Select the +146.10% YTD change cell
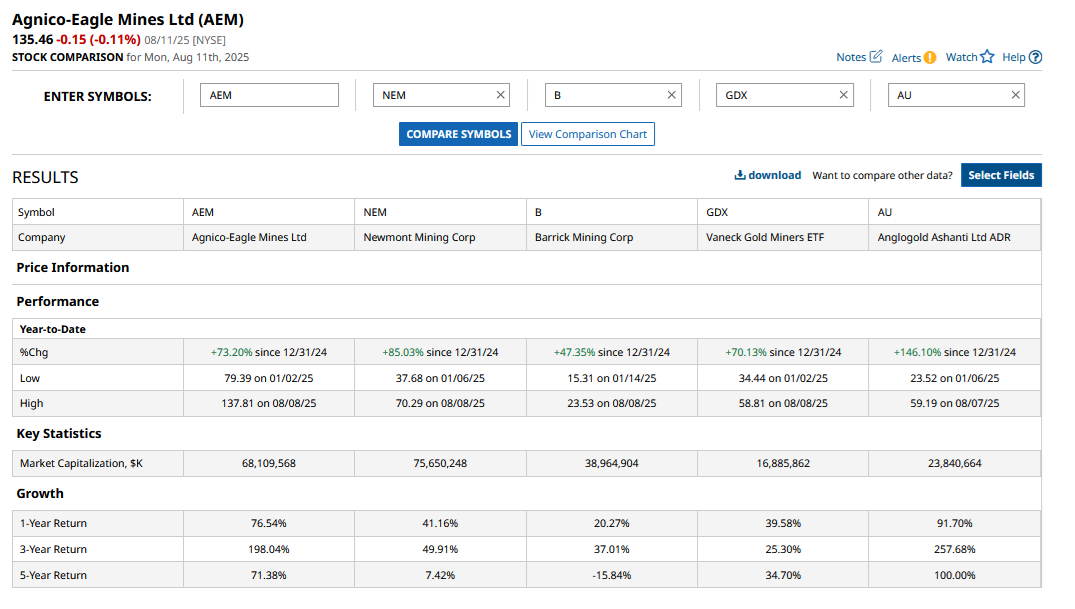The image size is (1075, 609). (954, 353)
